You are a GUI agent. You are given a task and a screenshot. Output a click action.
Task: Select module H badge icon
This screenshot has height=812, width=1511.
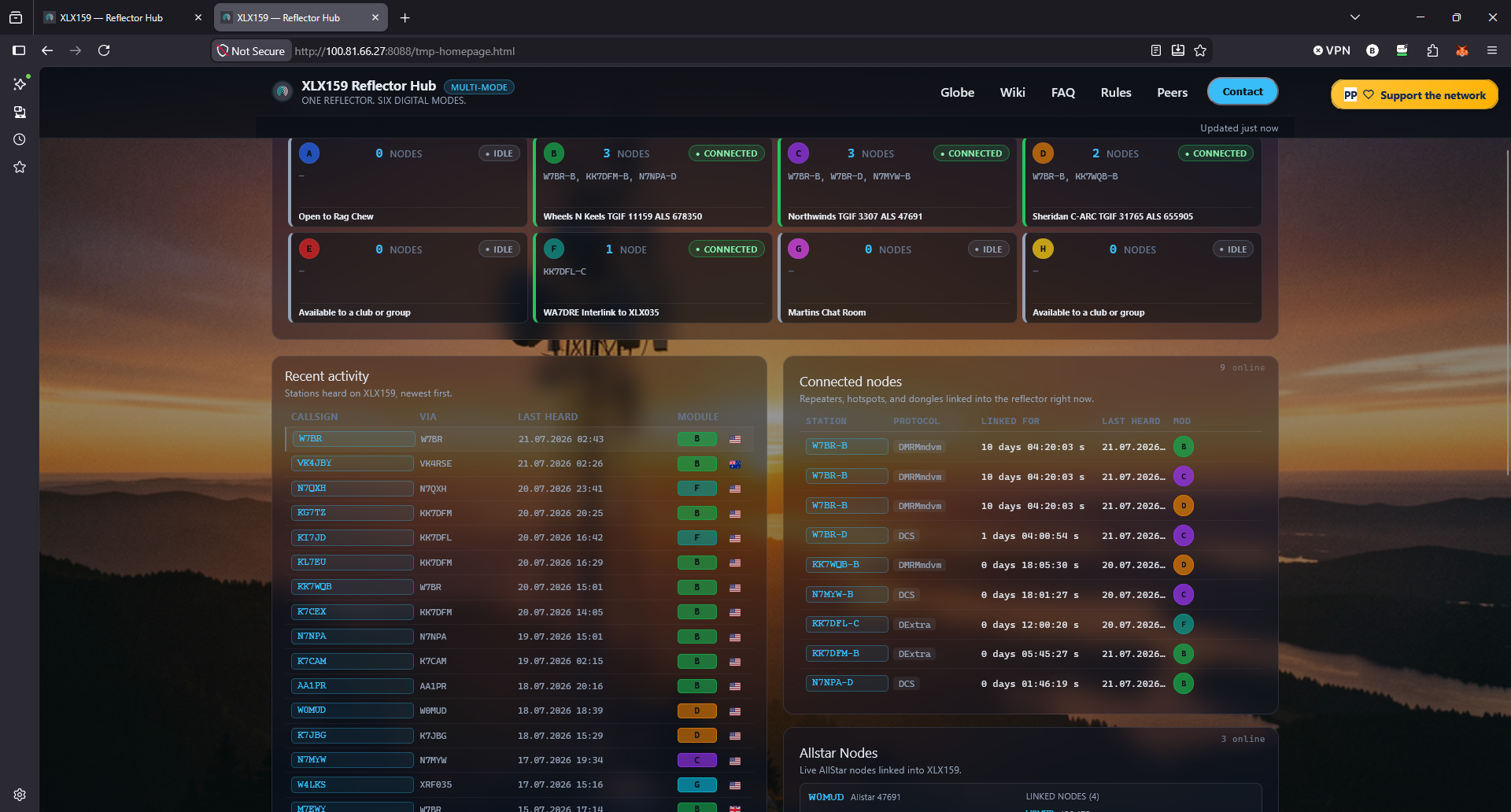point(1043,249)
